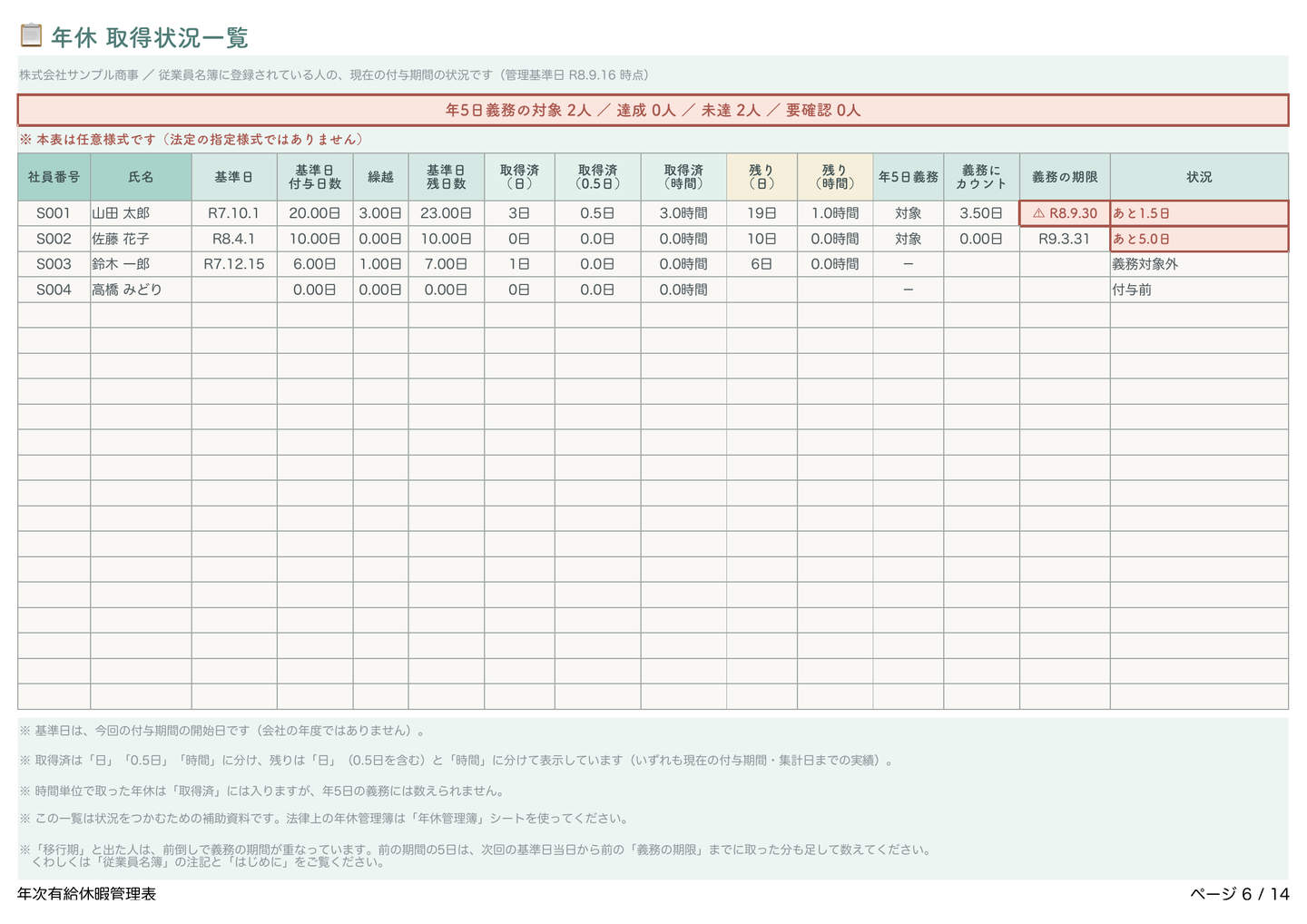Click the 義務にカウント column header
Viewport: 1307px width, 924px height.
[981, 177]
